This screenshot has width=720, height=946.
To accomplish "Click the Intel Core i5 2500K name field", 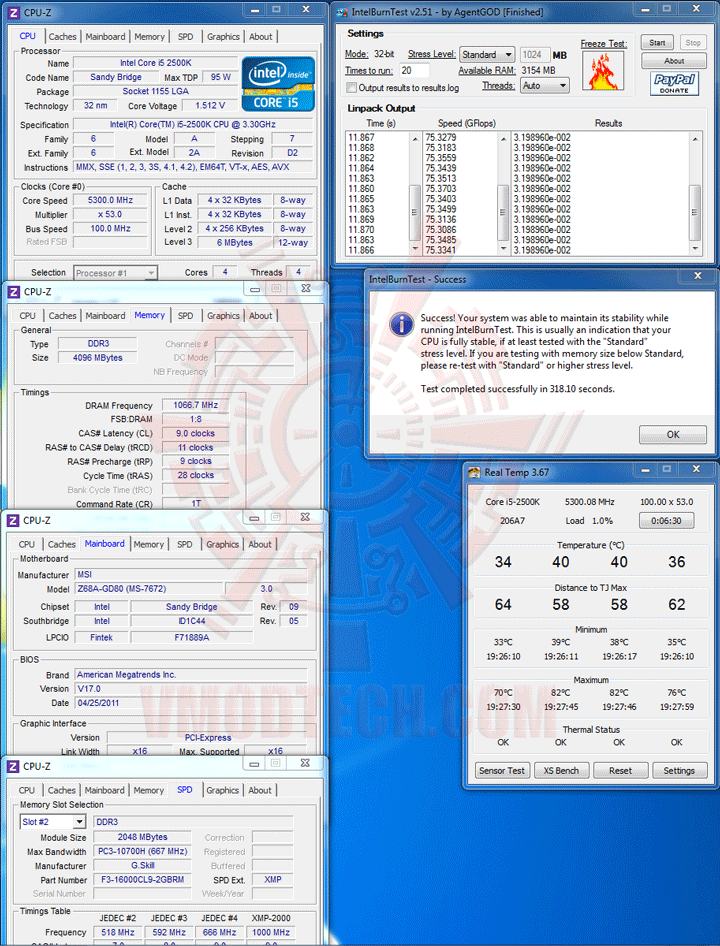I will click(x=156, y=63).
